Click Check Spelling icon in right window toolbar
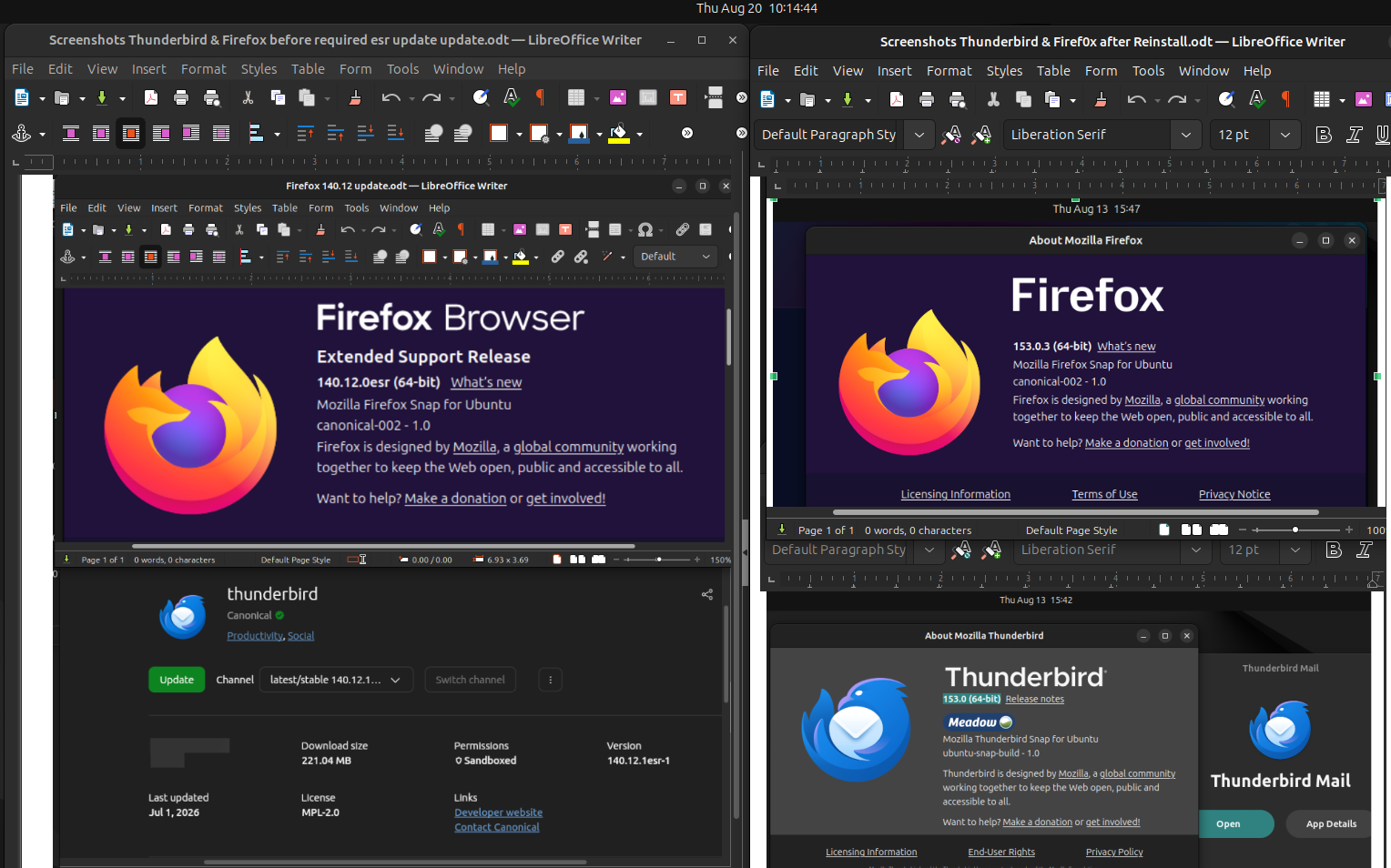 1257,99
